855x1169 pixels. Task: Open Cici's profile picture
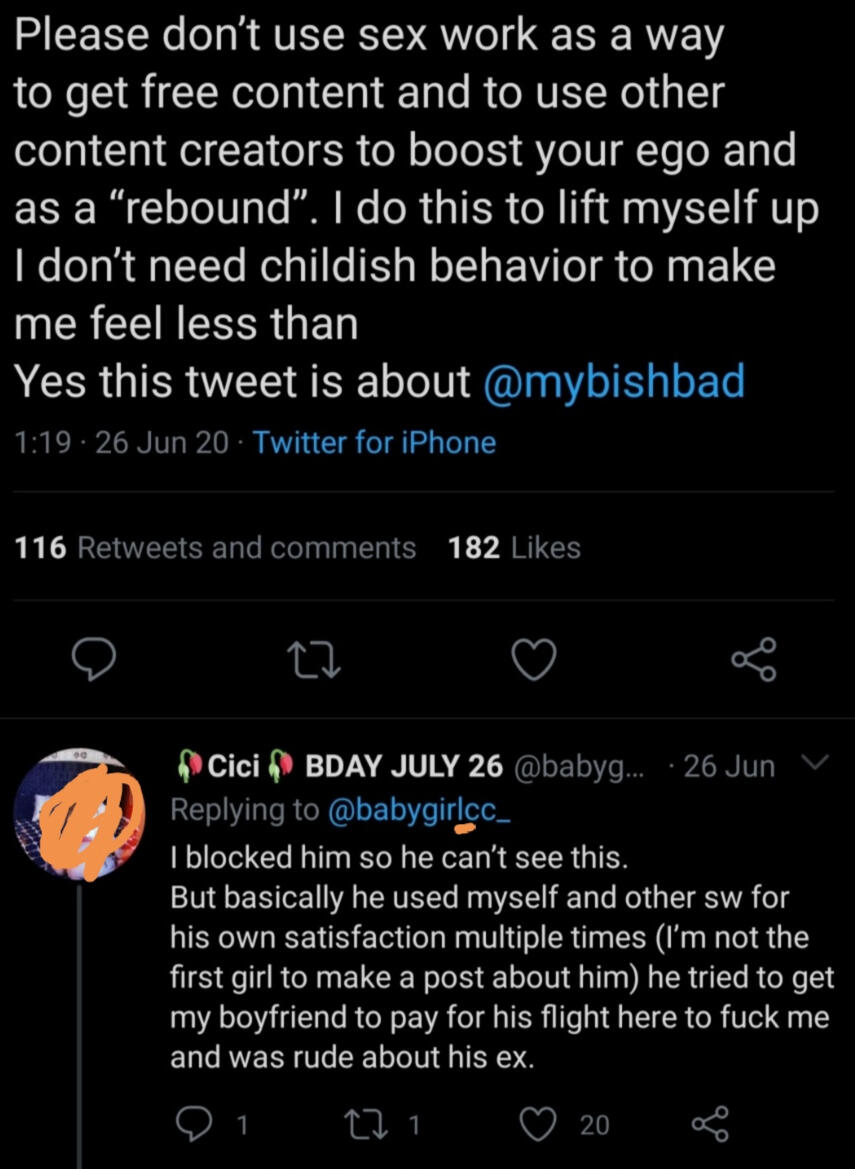pyautogui.click(x=80, y=812)
